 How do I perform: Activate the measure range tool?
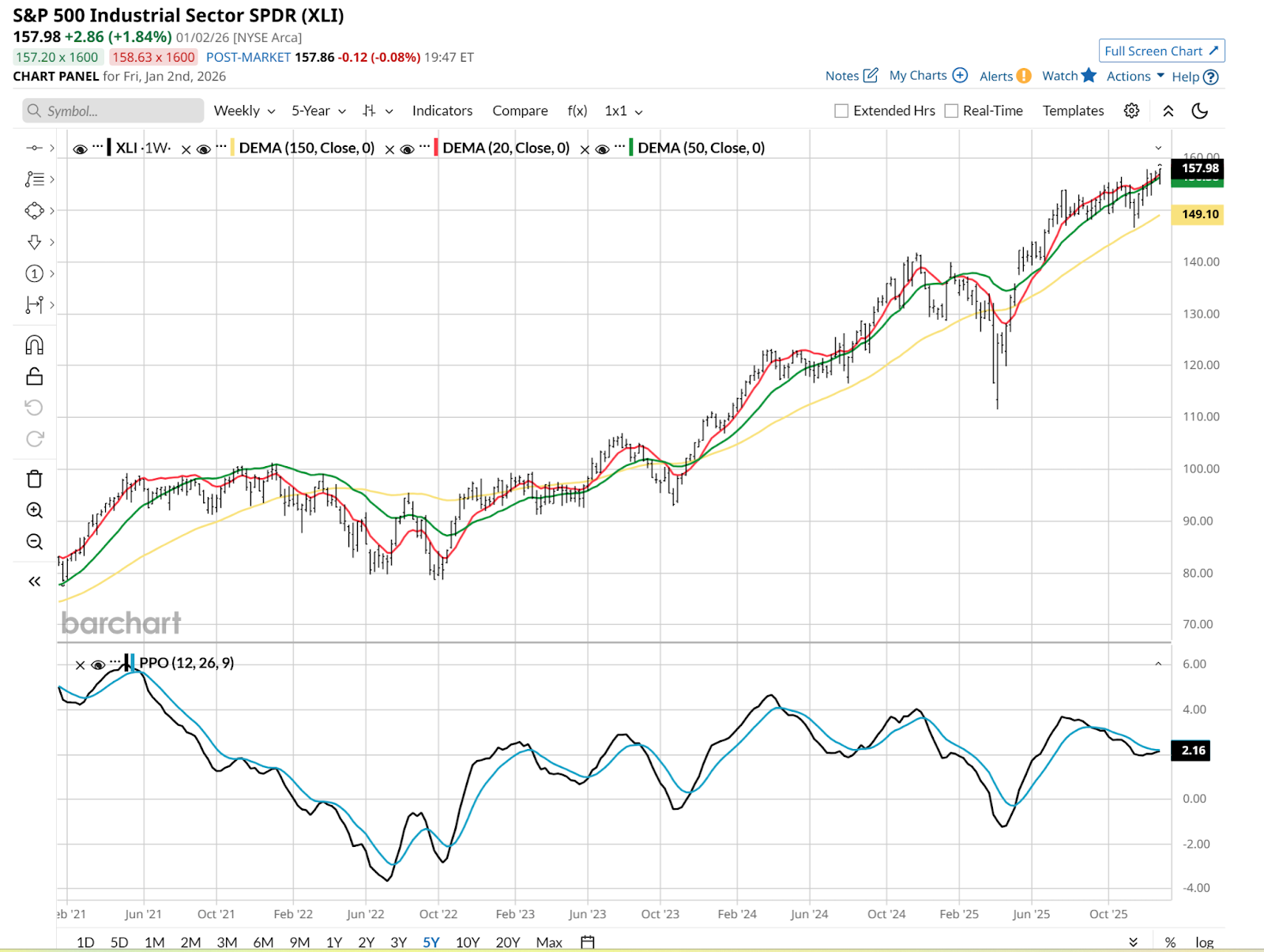35,305
